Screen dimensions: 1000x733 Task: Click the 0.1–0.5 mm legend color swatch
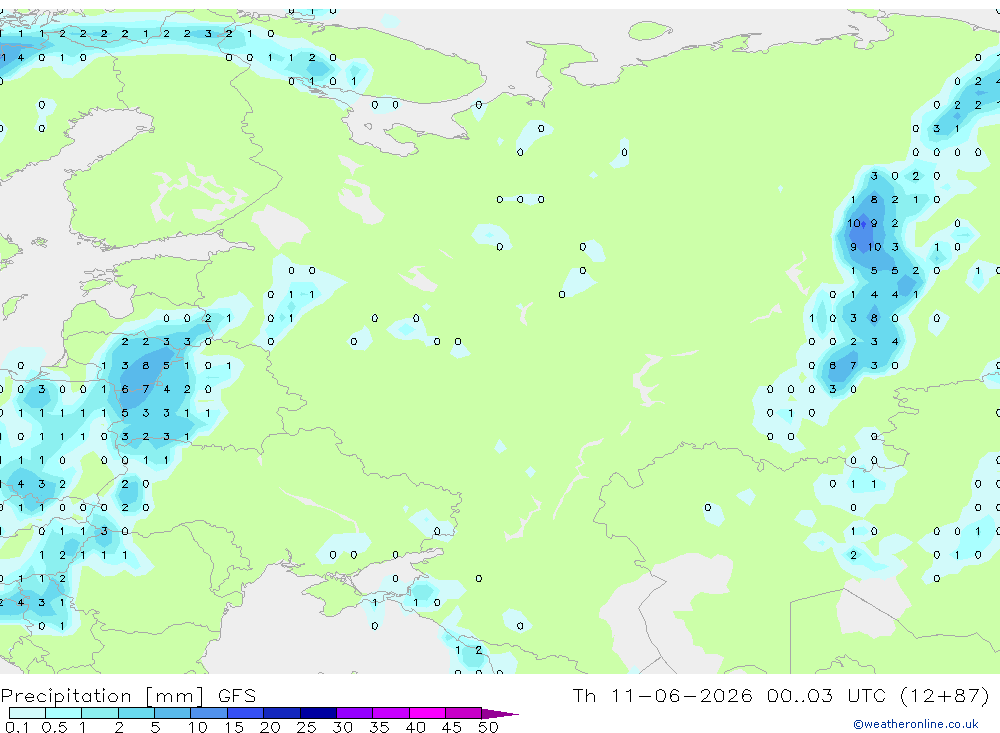pos(27,713)
